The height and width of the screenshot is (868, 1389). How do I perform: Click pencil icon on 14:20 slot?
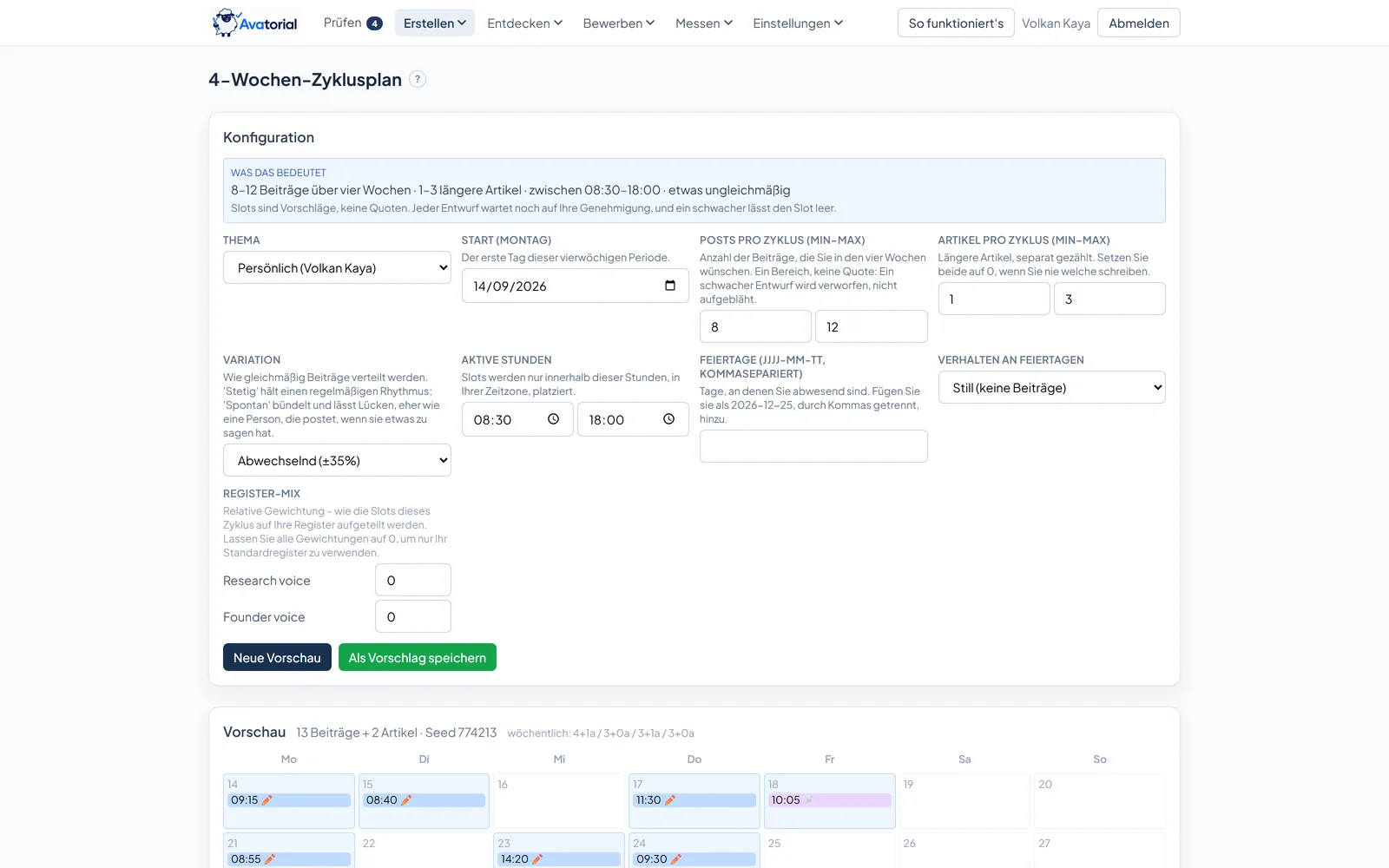coord(537,859)
